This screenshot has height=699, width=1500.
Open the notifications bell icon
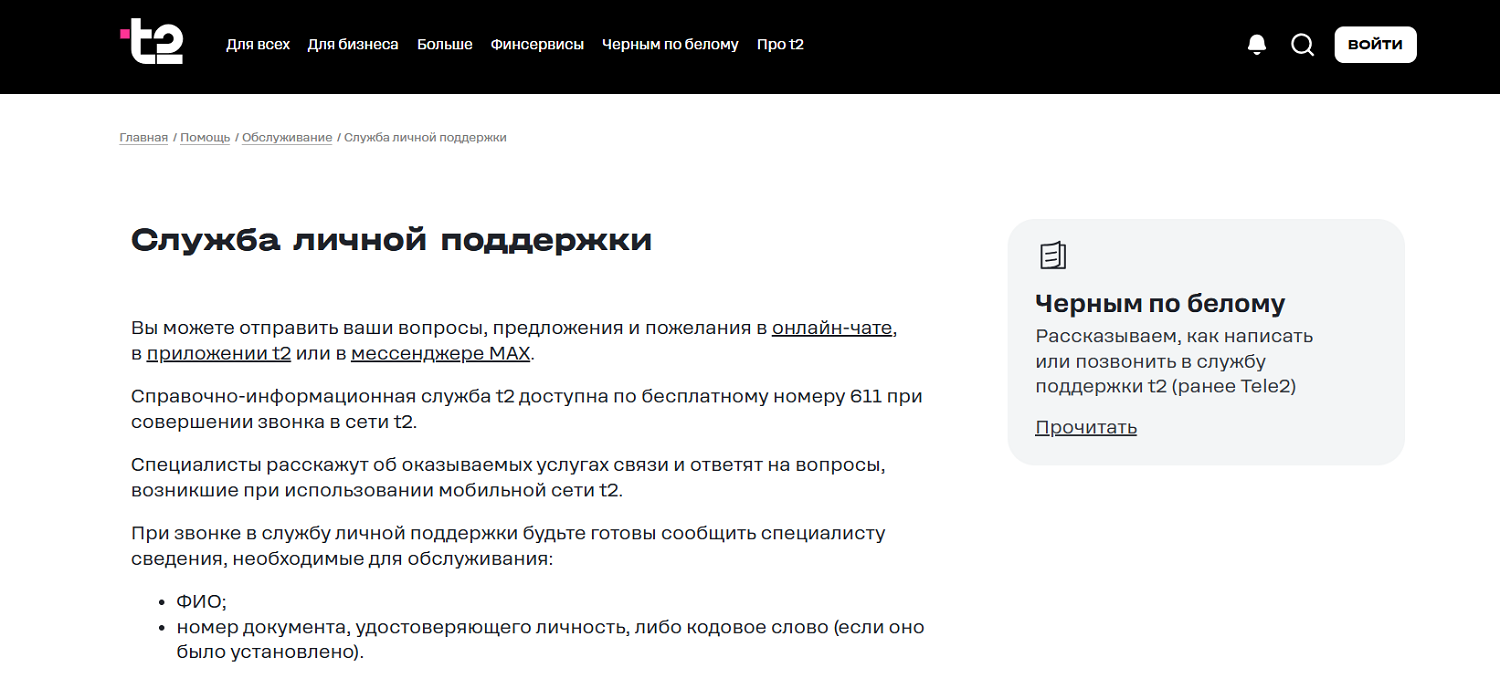[1257, 45]
